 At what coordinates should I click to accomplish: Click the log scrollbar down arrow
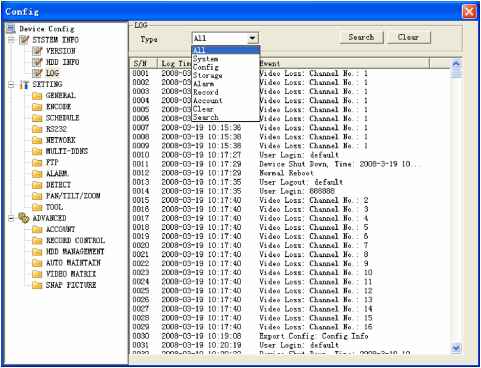pos(456,348)
